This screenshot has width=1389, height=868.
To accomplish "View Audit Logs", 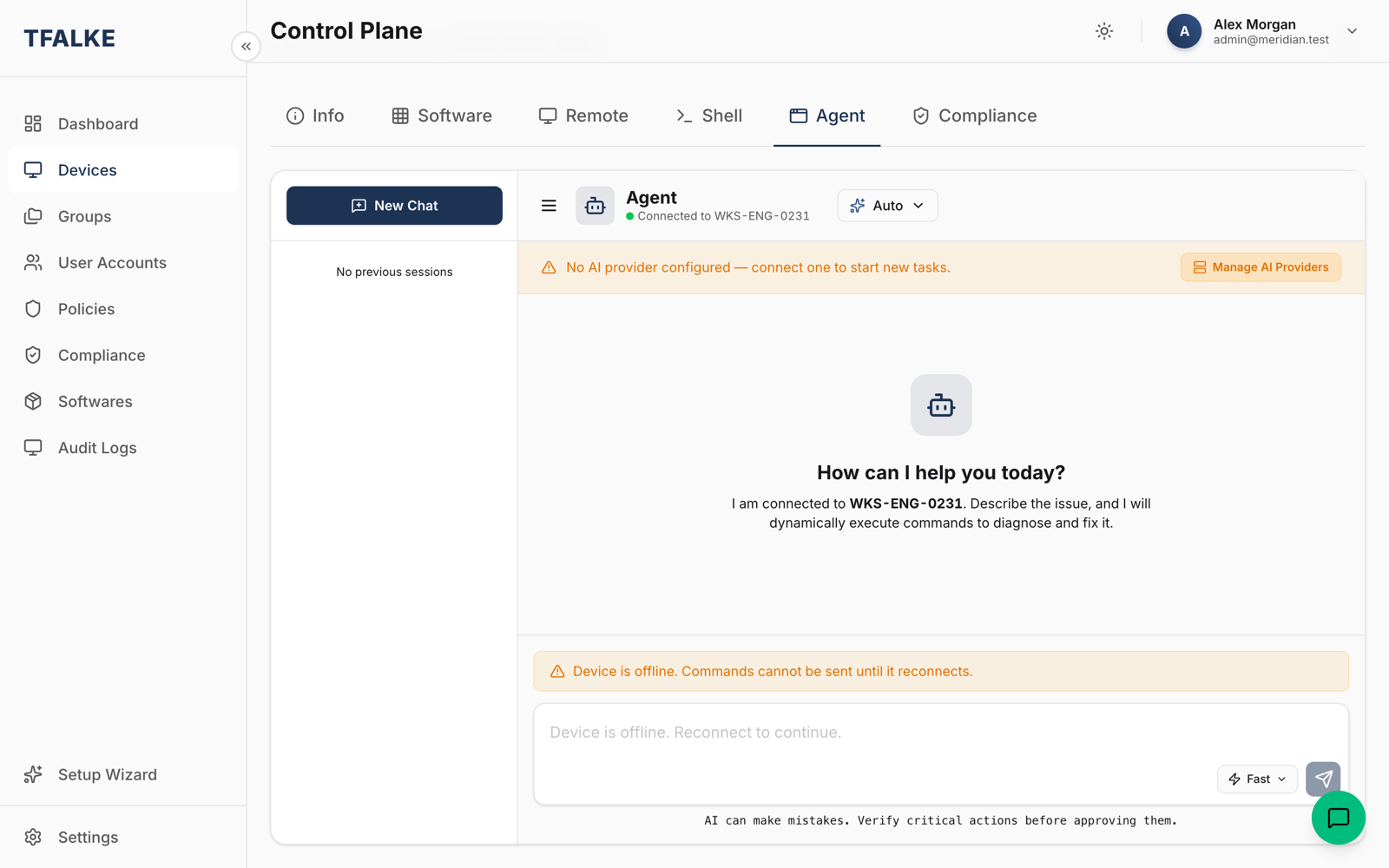I will coord(123,448).
